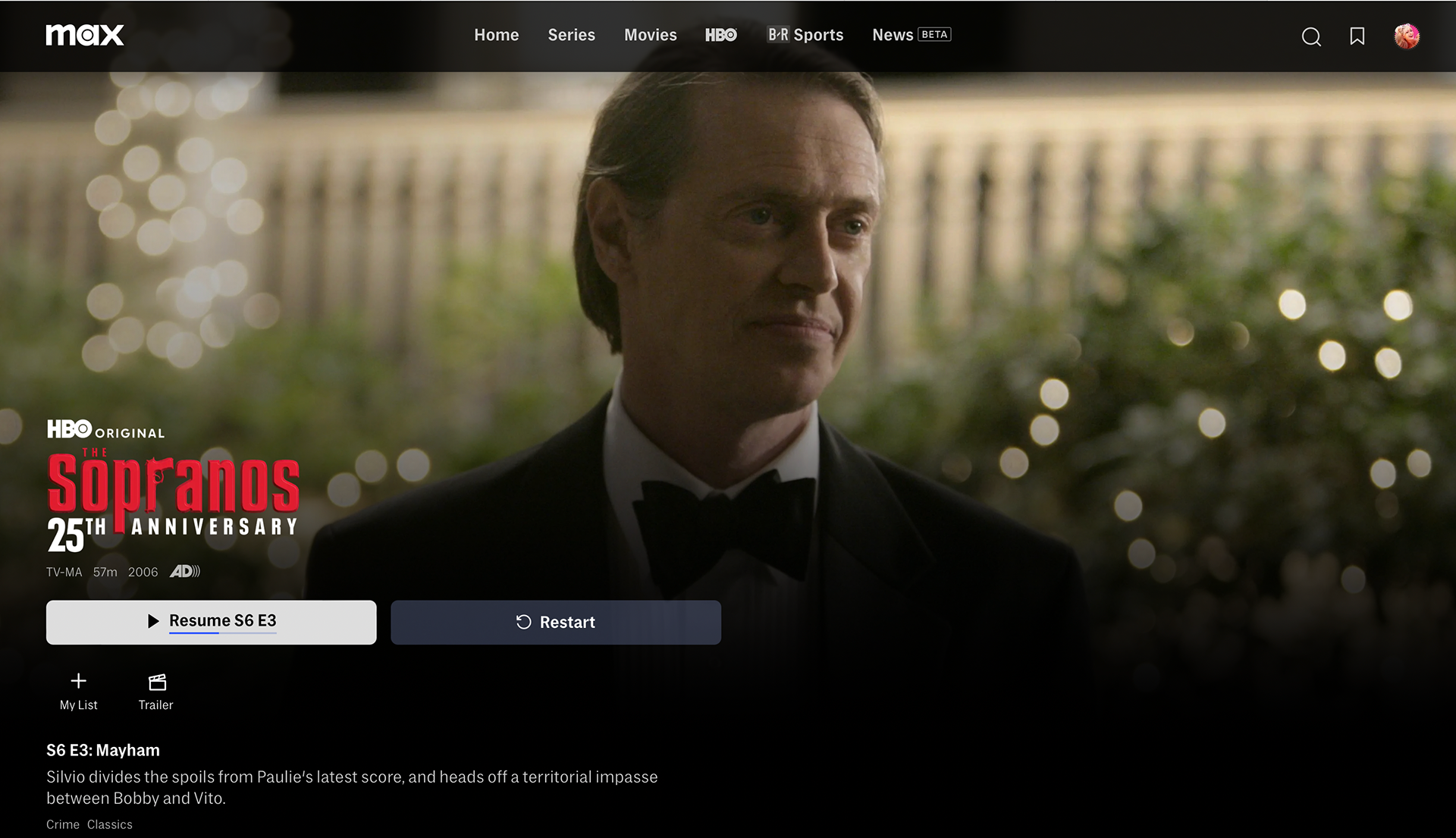Open the bookmark My Stuff icon
The width and height of the screenshot is (1456, 838).
point(1357,36)
